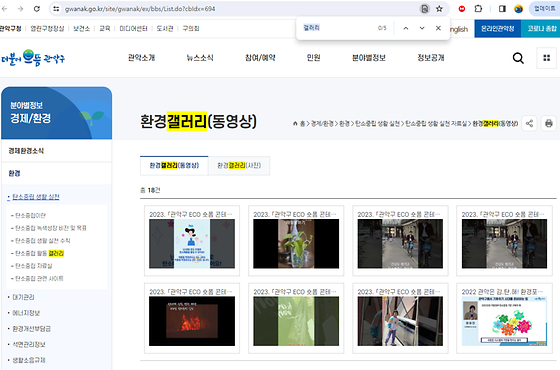Open 분야별정보 main menu

(369, 58)
